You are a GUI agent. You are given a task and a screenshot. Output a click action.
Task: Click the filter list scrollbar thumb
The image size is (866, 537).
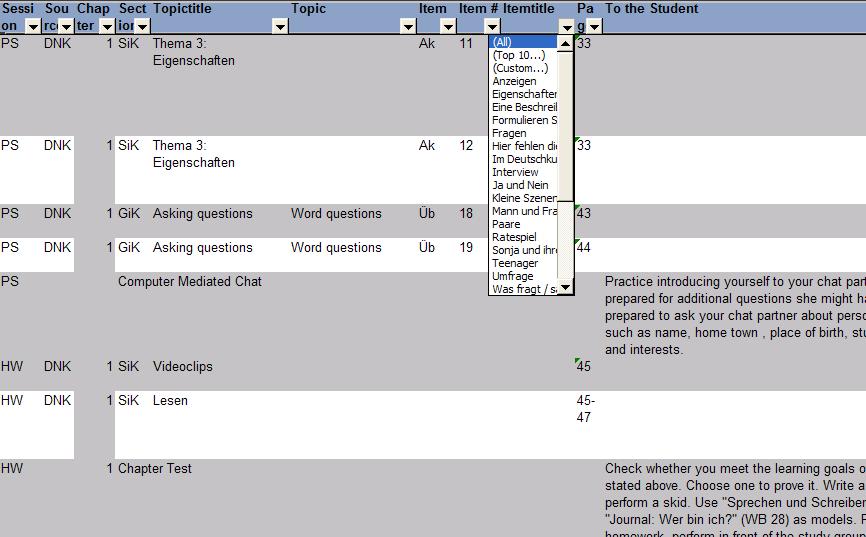tap(565, 125)
